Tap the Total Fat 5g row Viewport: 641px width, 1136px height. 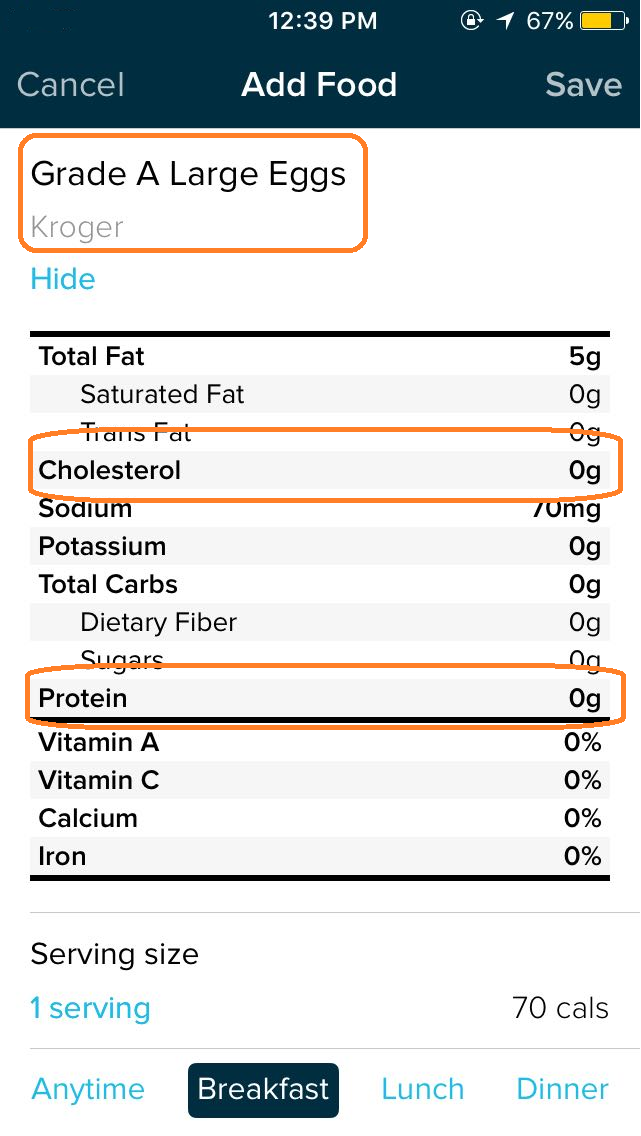tap(320, 356)
